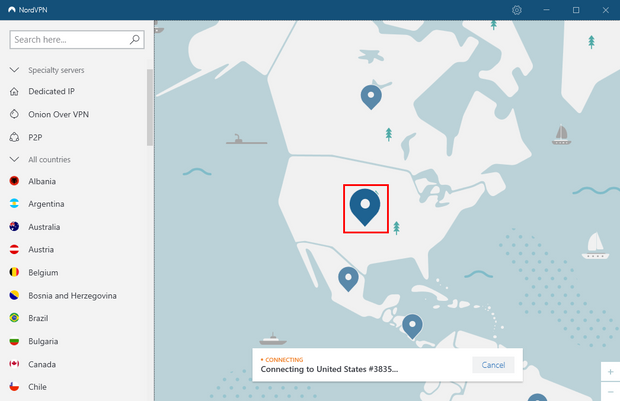Connect to Belgium

tap(43, 273)
